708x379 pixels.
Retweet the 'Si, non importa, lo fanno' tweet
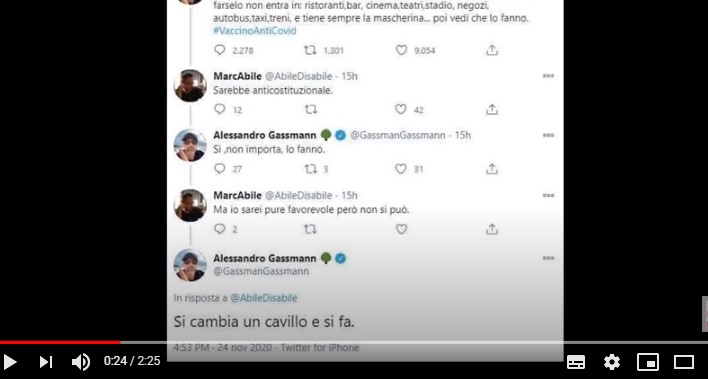[x=310, y=169]
